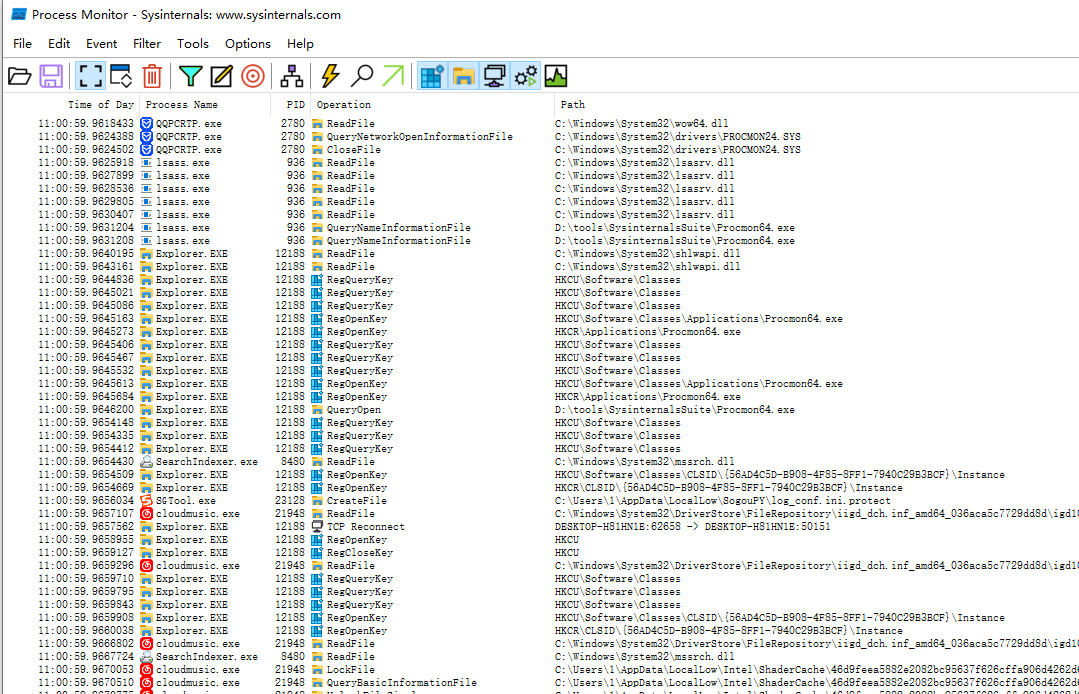Image resolution: width=1079 pixels, height=694 pixels.
Task: Toggle the Capture events icon
Action: coord(90,76)
